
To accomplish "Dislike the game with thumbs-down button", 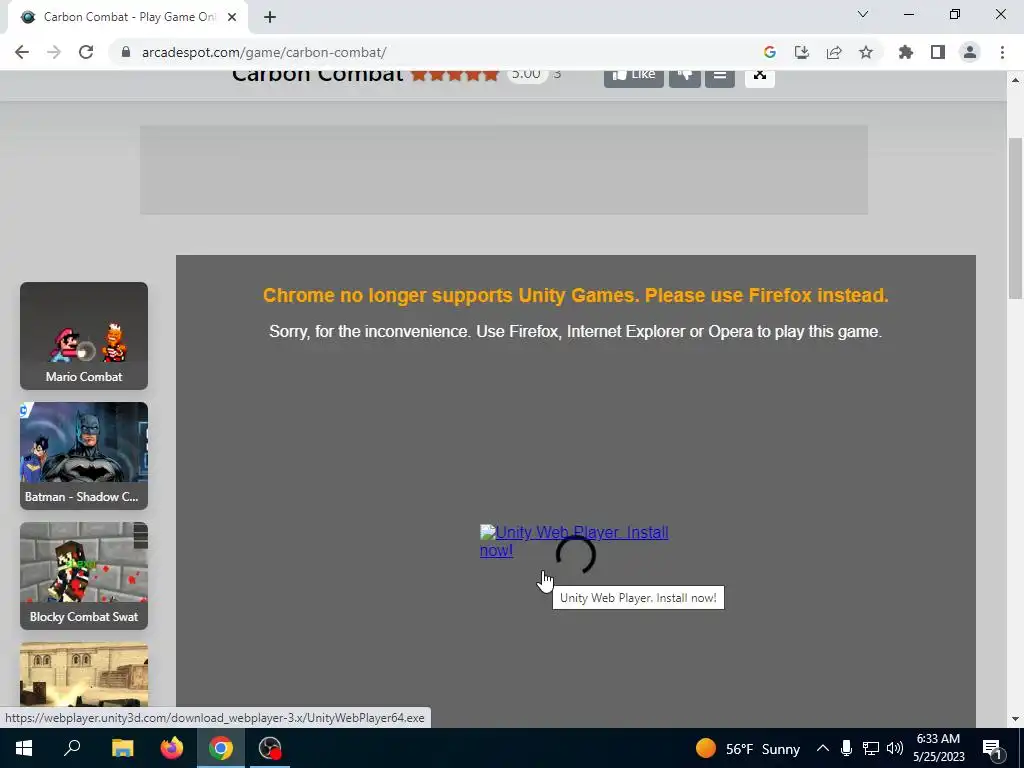I will click(684, 77).
